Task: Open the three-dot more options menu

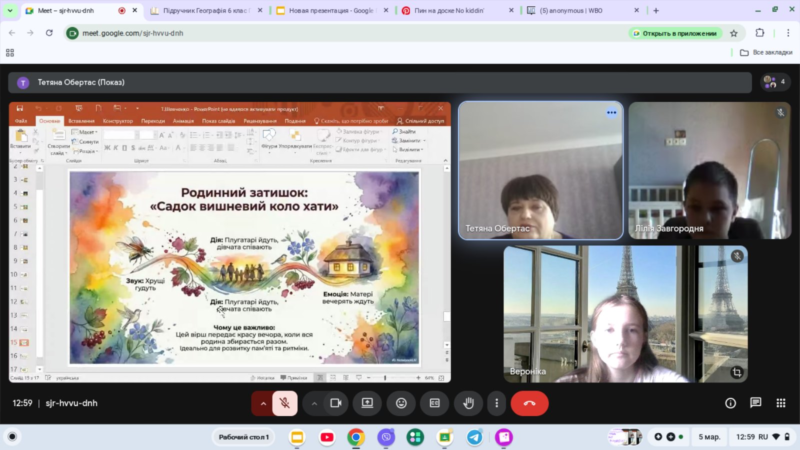Action: (494, 403)
